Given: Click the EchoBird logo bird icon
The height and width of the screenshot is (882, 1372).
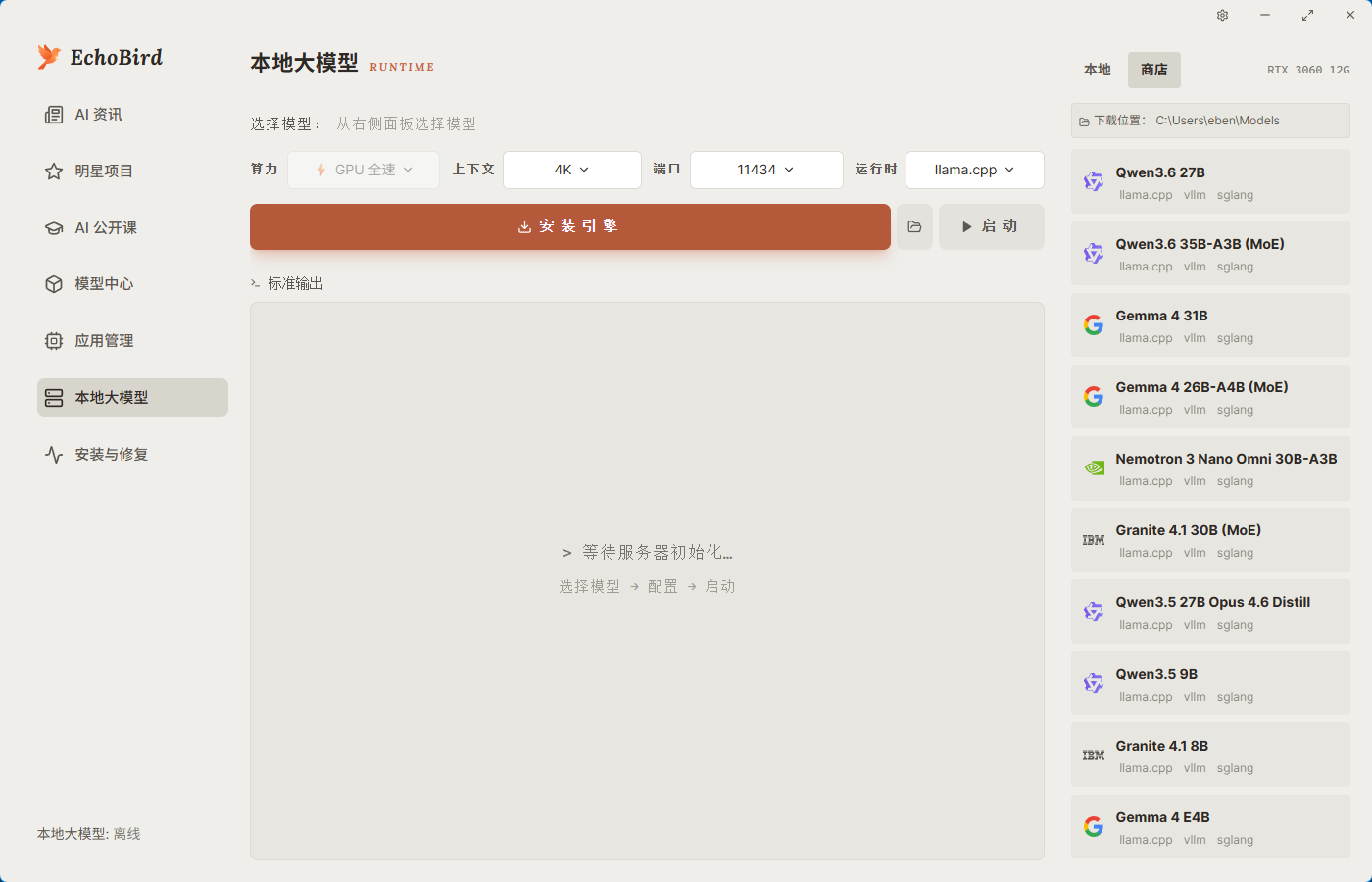Looking at the screenshot, I should (x=49, y=57).
